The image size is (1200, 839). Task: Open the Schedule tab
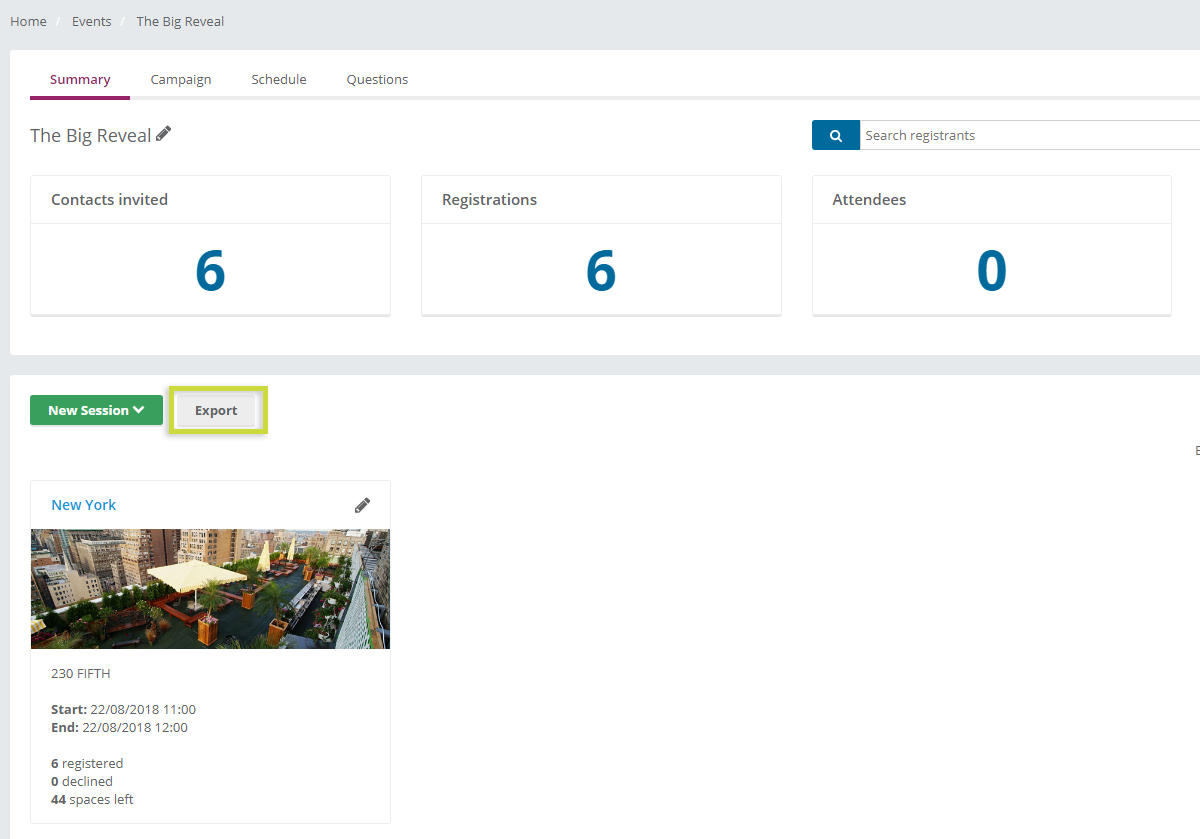[x=279, y=79]
